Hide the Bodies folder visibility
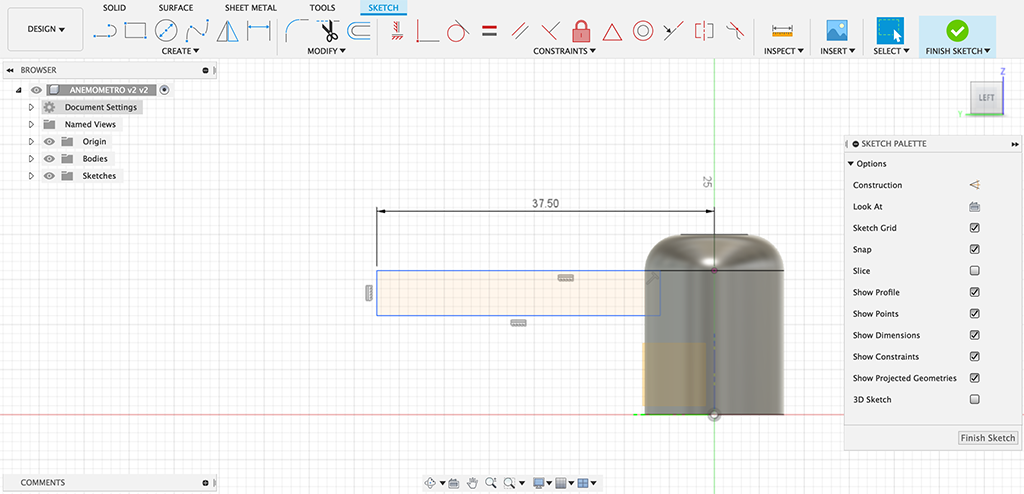The image size is (1024, 494). [49, 159]
